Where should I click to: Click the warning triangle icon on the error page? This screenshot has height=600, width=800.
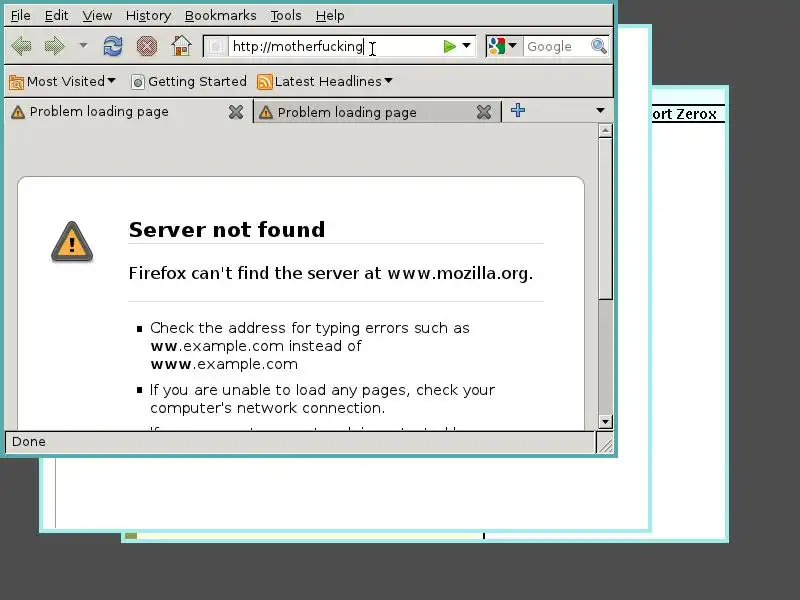coord(72,242)
